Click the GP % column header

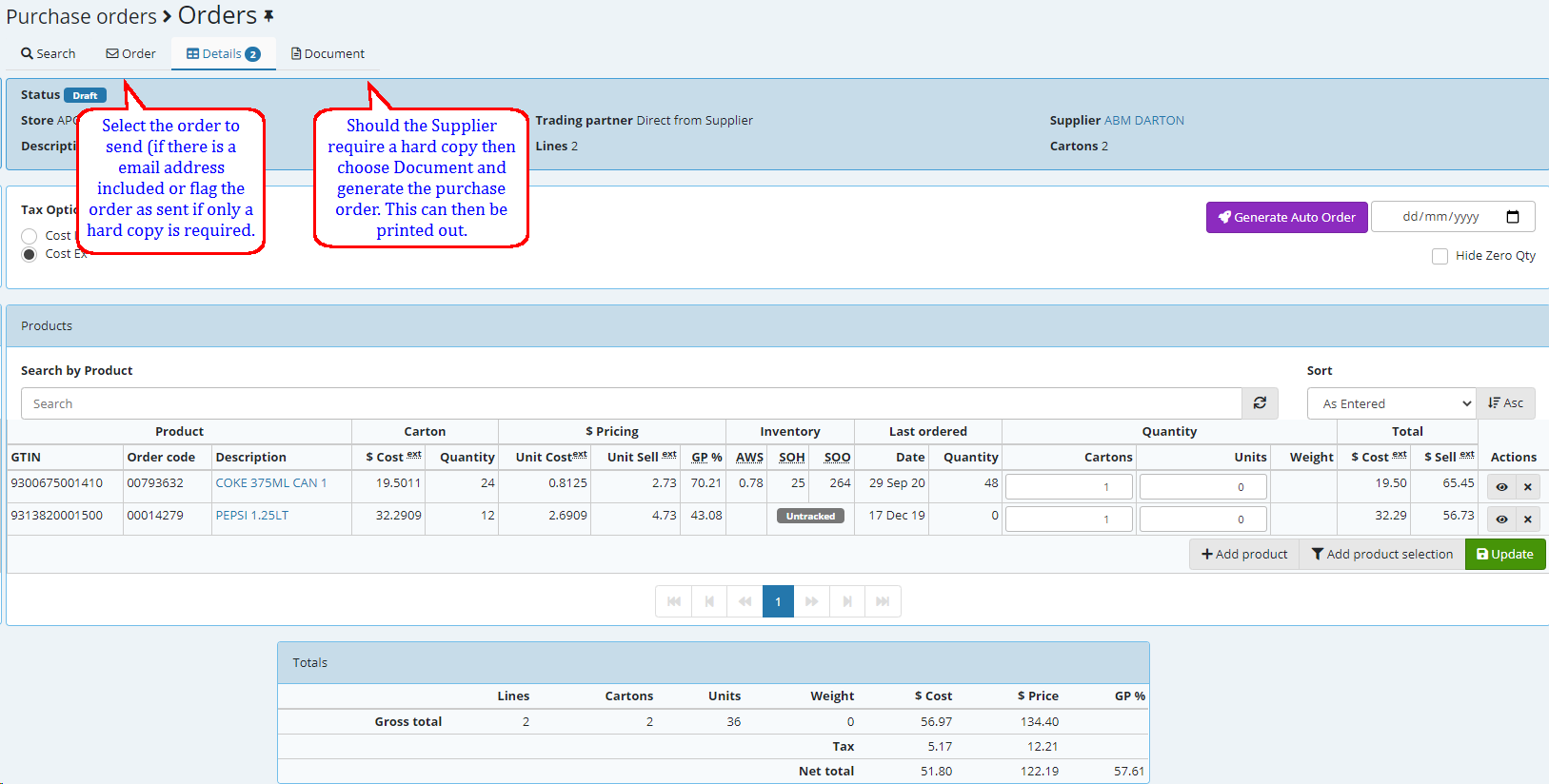point(706,458)
